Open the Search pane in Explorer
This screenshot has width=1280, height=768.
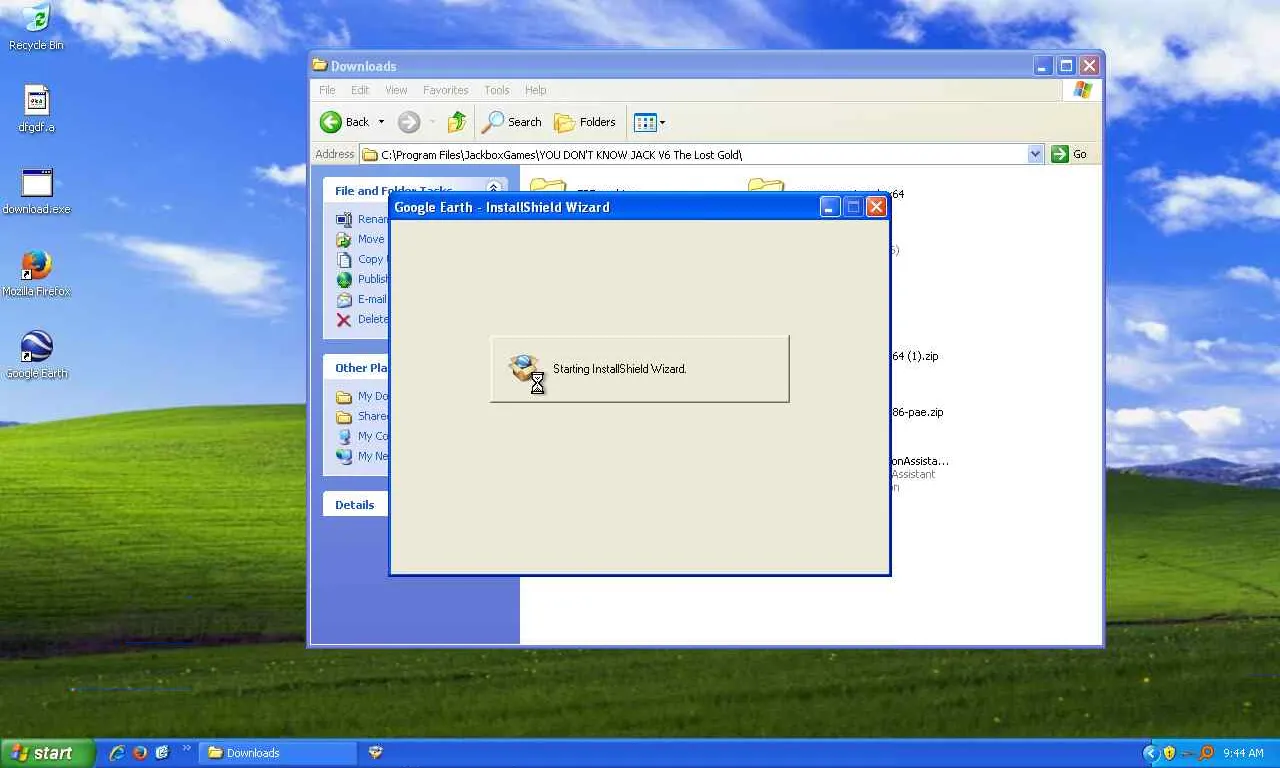click(512, 122)
